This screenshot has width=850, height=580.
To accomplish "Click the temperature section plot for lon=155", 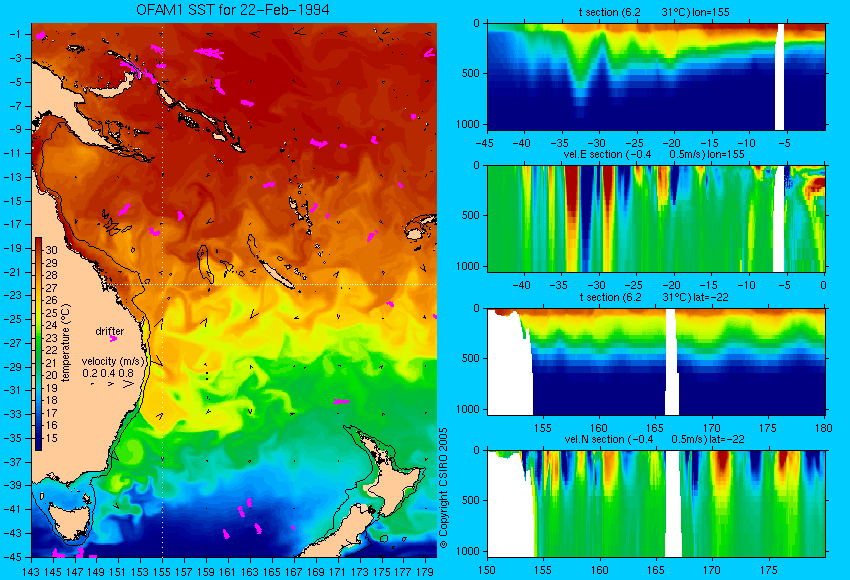I will 656,76.
